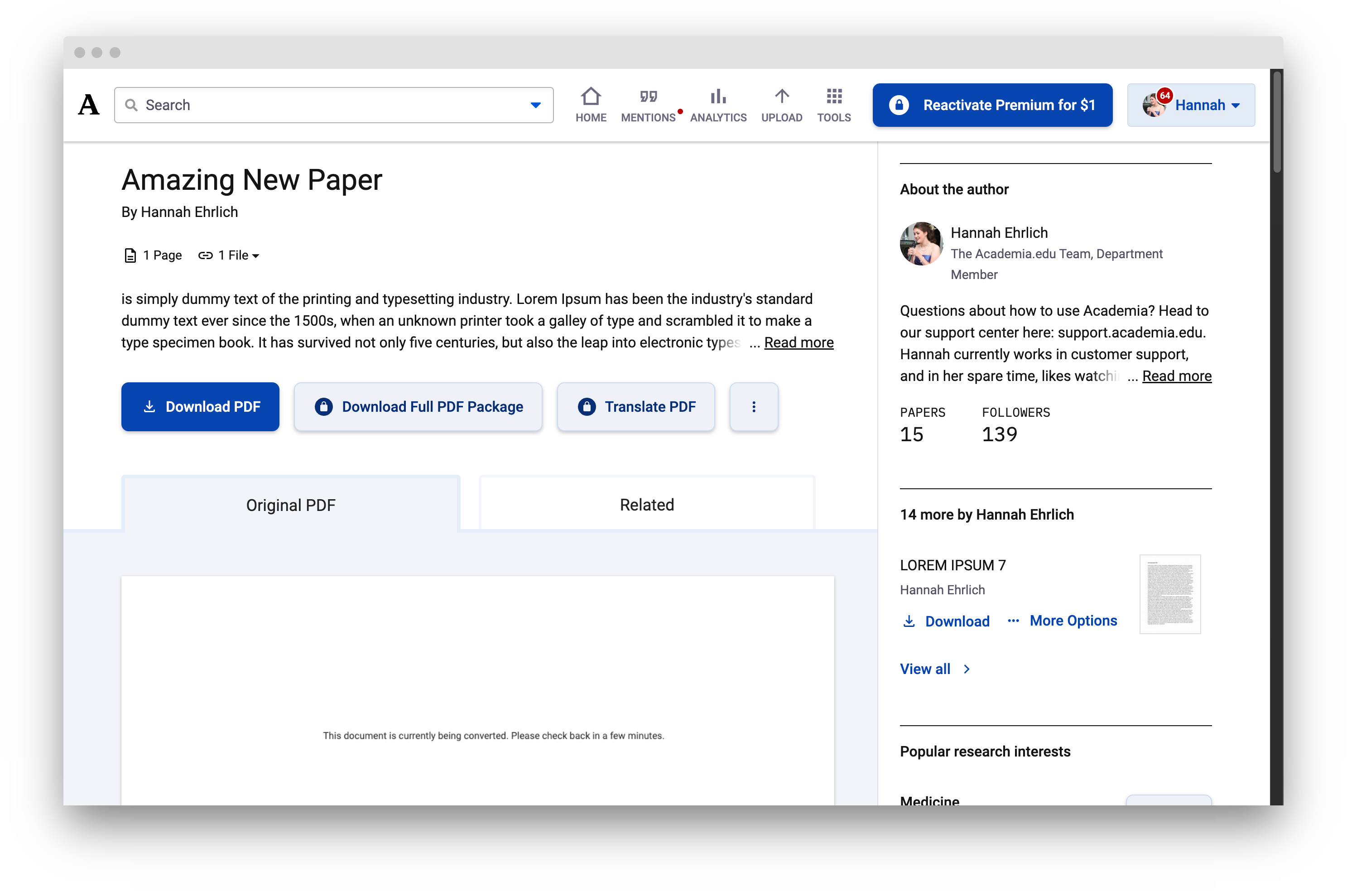Click Reactivate Premium for $1 button
This screenshot has height=896, width=1347.
click(x=992, y=105)
